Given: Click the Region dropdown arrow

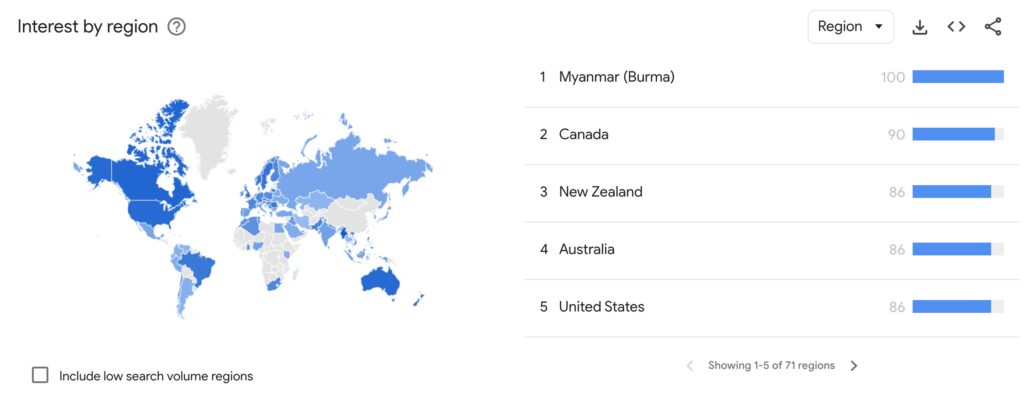Looking at the screenshot, I should pos(878,27).
